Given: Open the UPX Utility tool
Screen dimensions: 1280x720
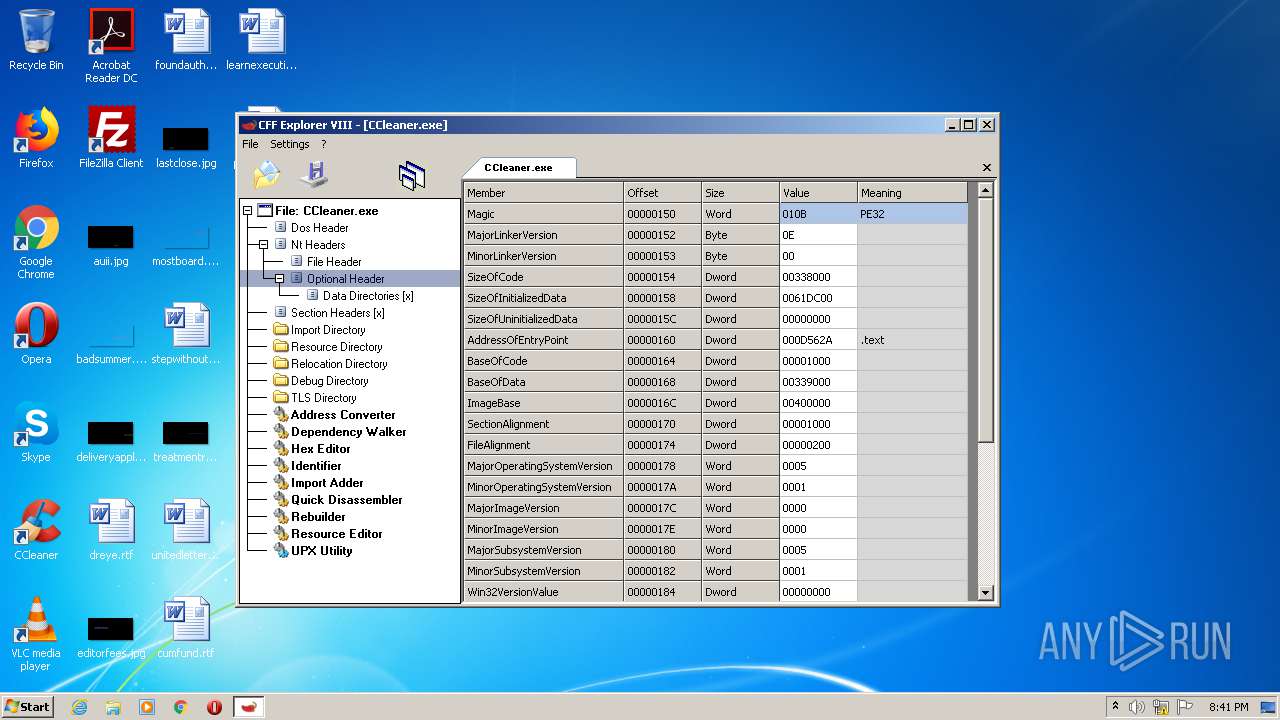Looking at the screenshot, I should point(321,551).
